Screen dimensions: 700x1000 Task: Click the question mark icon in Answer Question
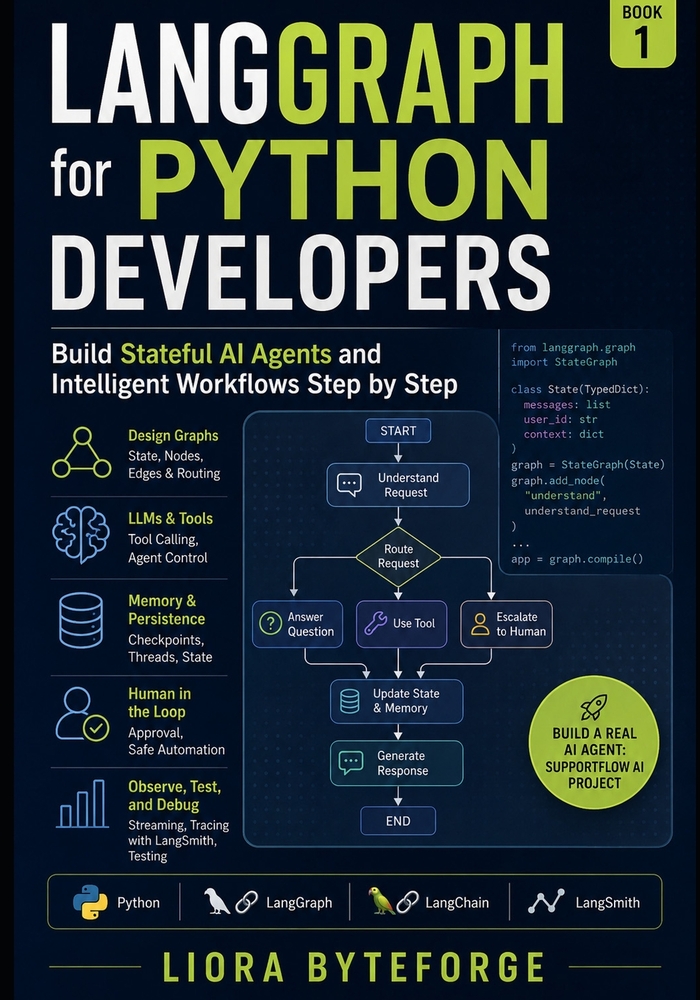[x=270, y=624]
